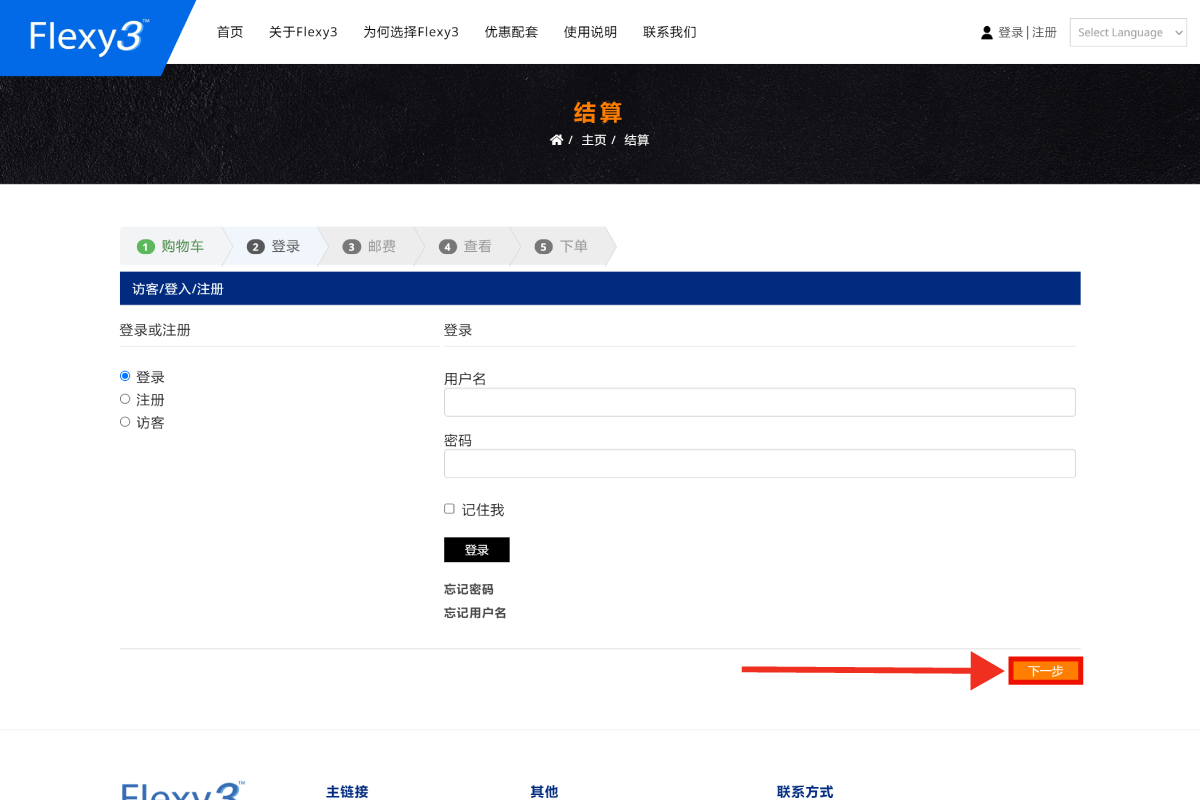
Task: Select the 注册 radio option
Action: coord(125,399)
